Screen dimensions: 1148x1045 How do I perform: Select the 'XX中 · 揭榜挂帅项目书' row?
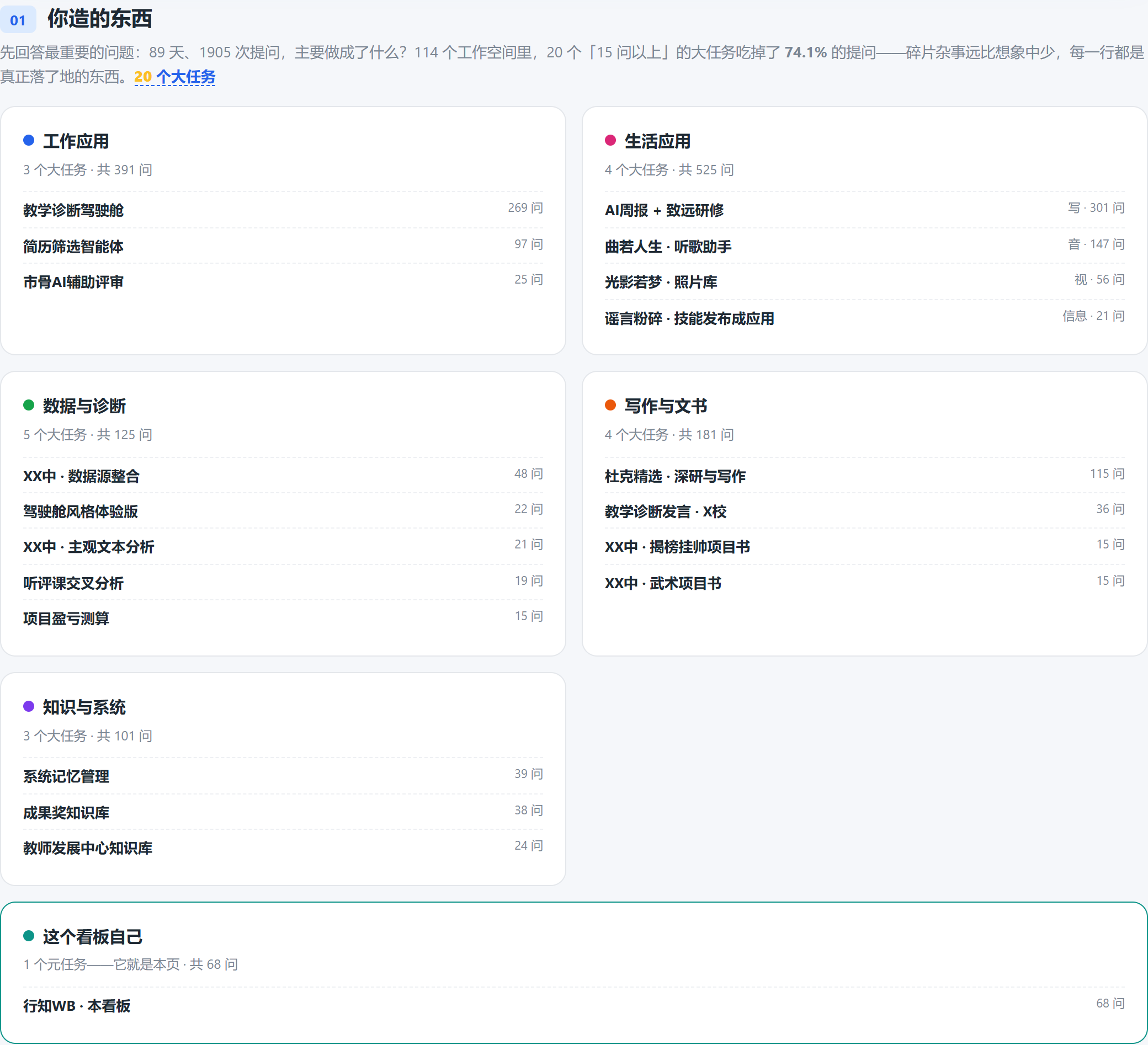[x=864, y=546]
